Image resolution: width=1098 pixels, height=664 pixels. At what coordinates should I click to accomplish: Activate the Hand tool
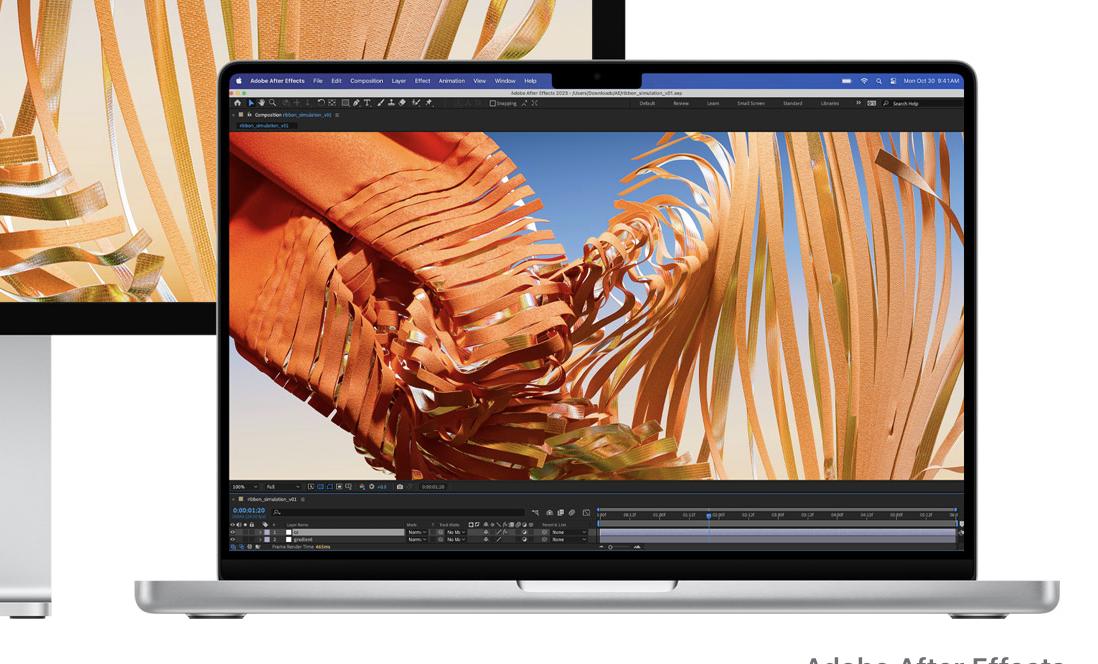tap(262, 102)
